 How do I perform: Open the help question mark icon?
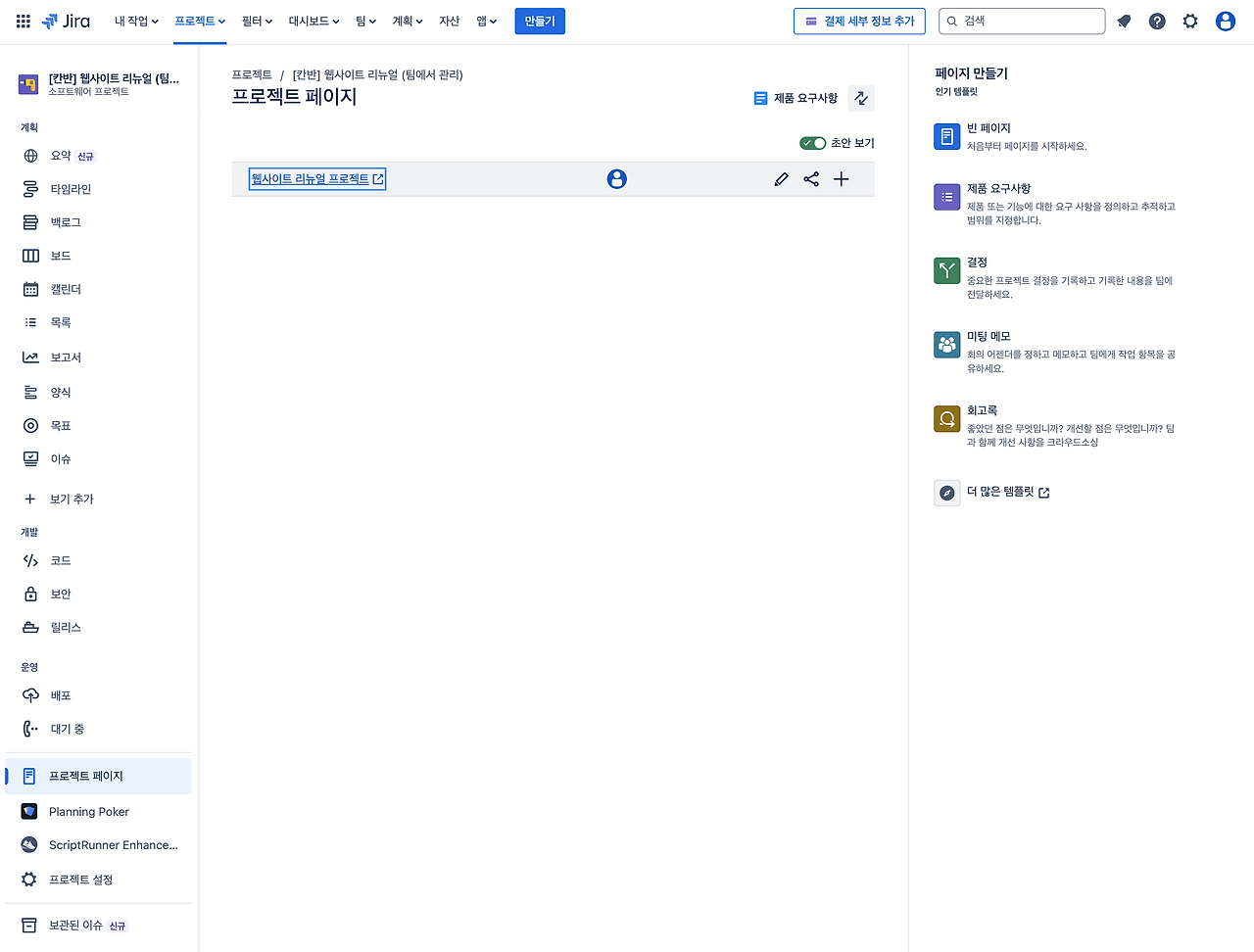(x=1157, y=21)
